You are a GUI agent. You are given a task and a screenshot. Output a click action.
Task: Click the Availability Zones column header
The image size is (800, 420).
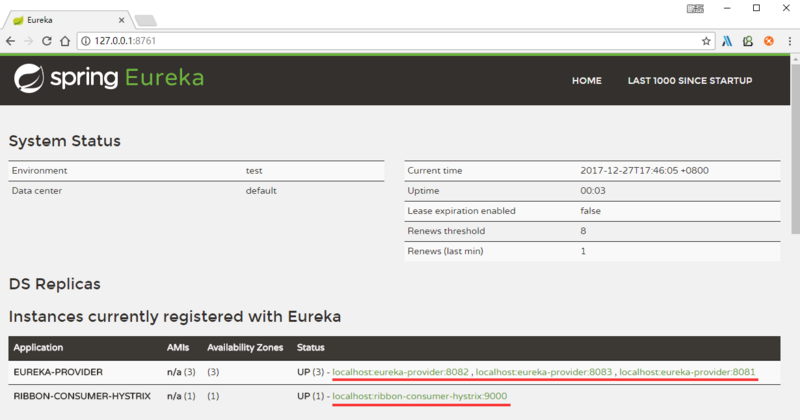pyautogui.click(x=245, y=348)
